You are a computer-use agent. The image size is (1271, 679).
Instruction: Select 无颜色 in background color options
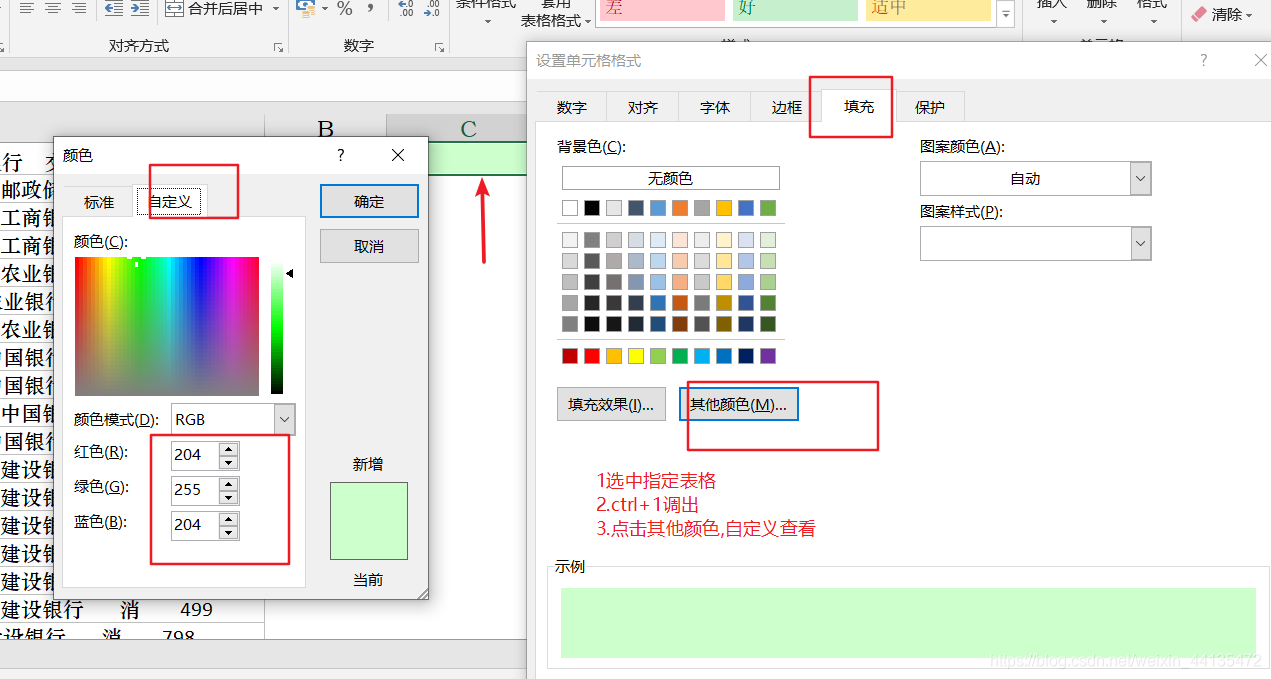(x=670, y=177)
